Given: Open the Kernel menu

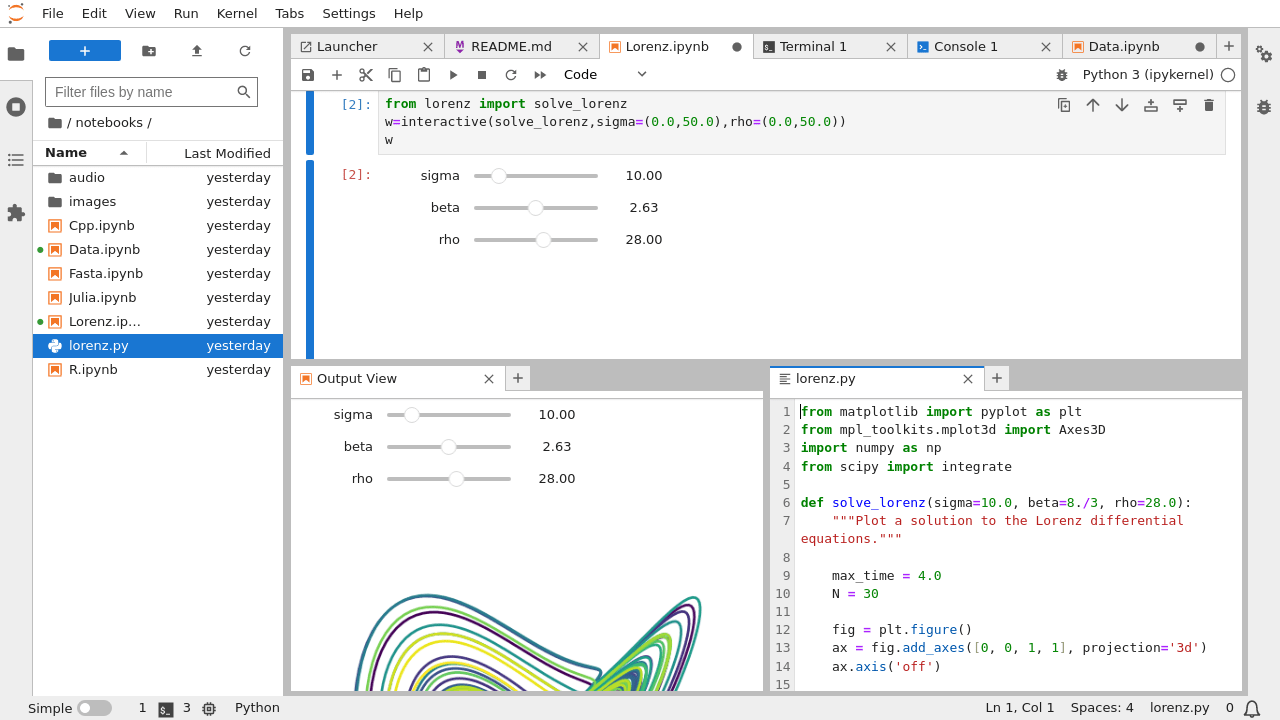Looking at the screenshot, I should tap(236, 13).
